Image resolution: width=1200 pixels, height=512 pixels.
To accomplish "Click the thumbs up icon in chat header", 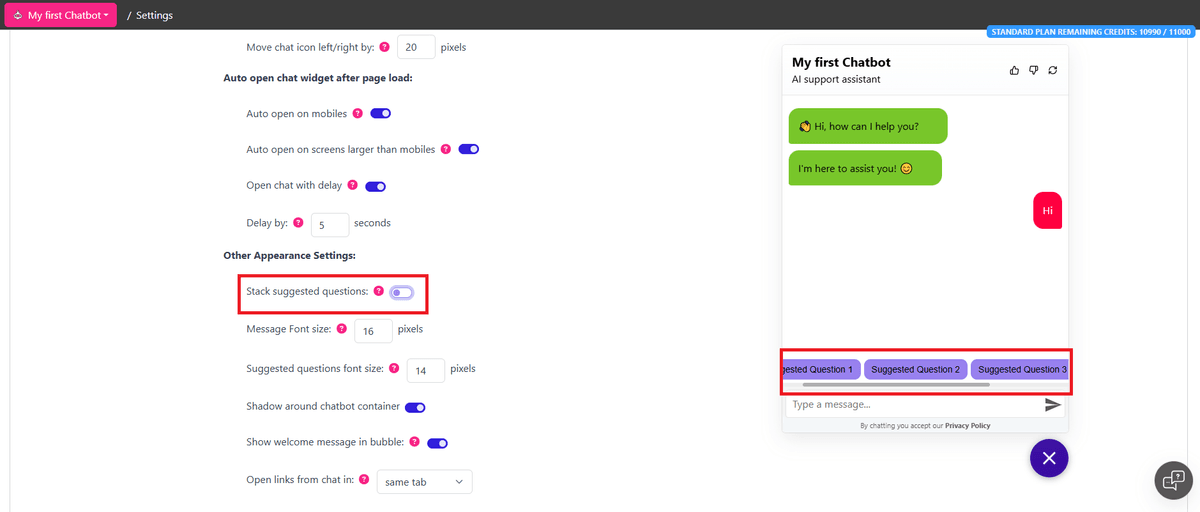I will [x=1015, y=70].
